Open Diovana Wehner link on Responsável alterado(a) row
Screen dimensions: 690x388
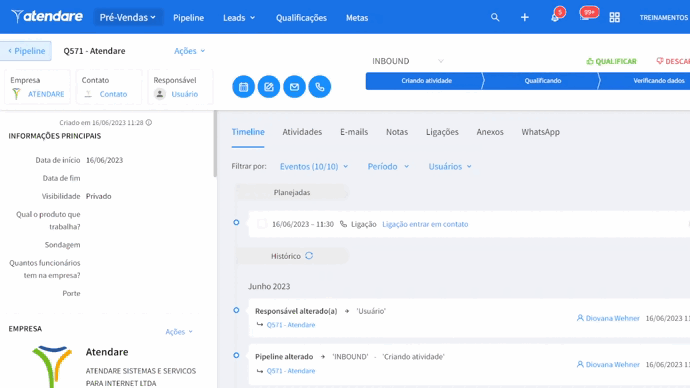[x=608, y=318]
